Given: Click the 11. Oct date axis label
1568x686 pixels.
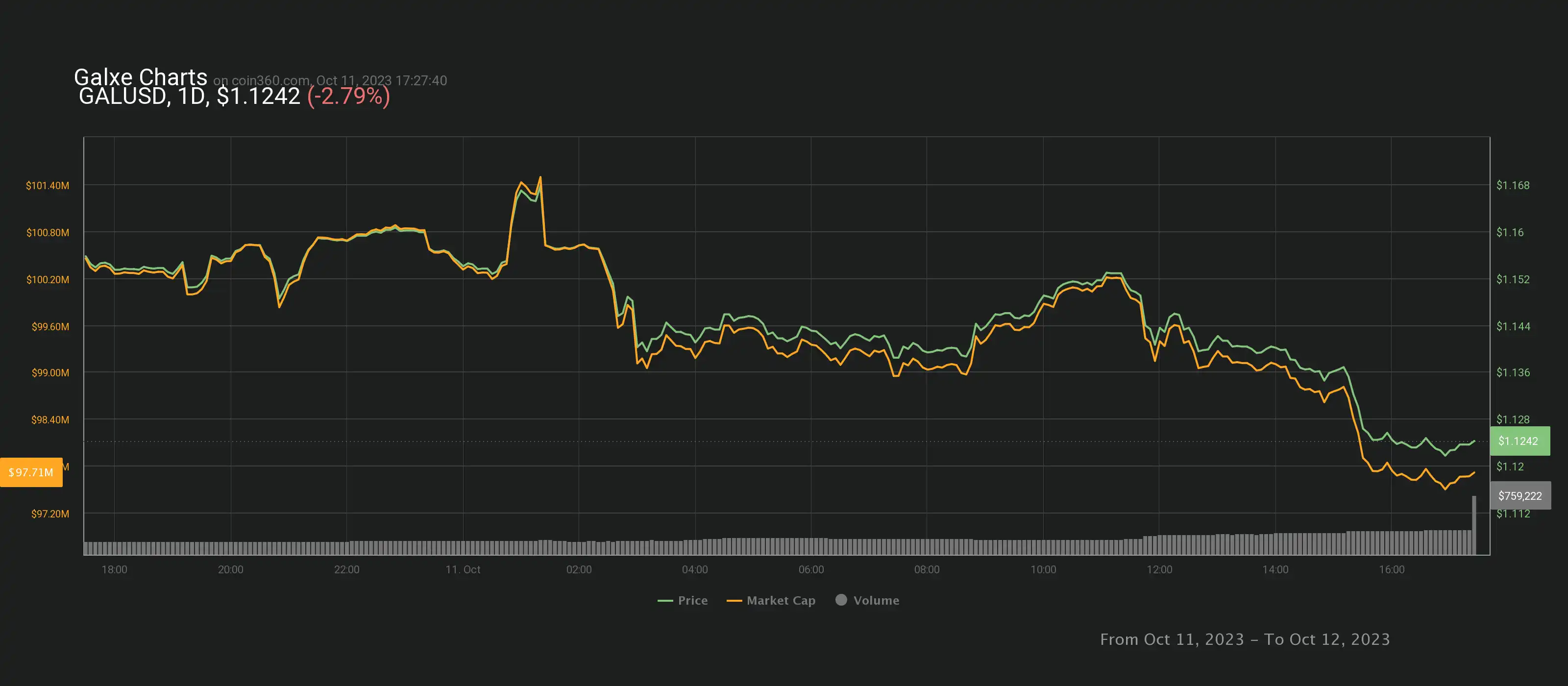Looking at the screenshot, I should (463, 569).
